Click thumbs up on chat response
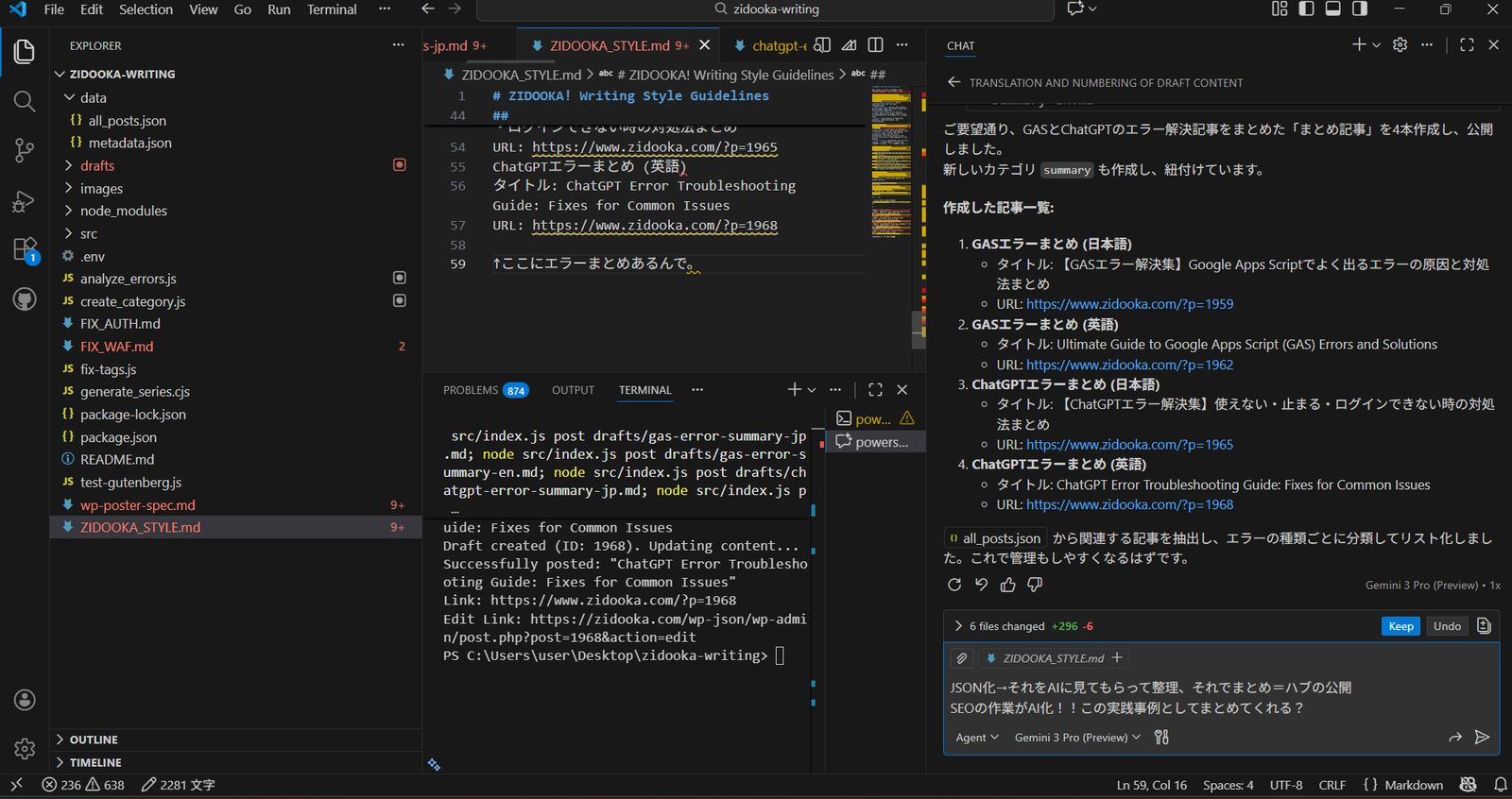The image size is (1512, 799). (1008, 585)
